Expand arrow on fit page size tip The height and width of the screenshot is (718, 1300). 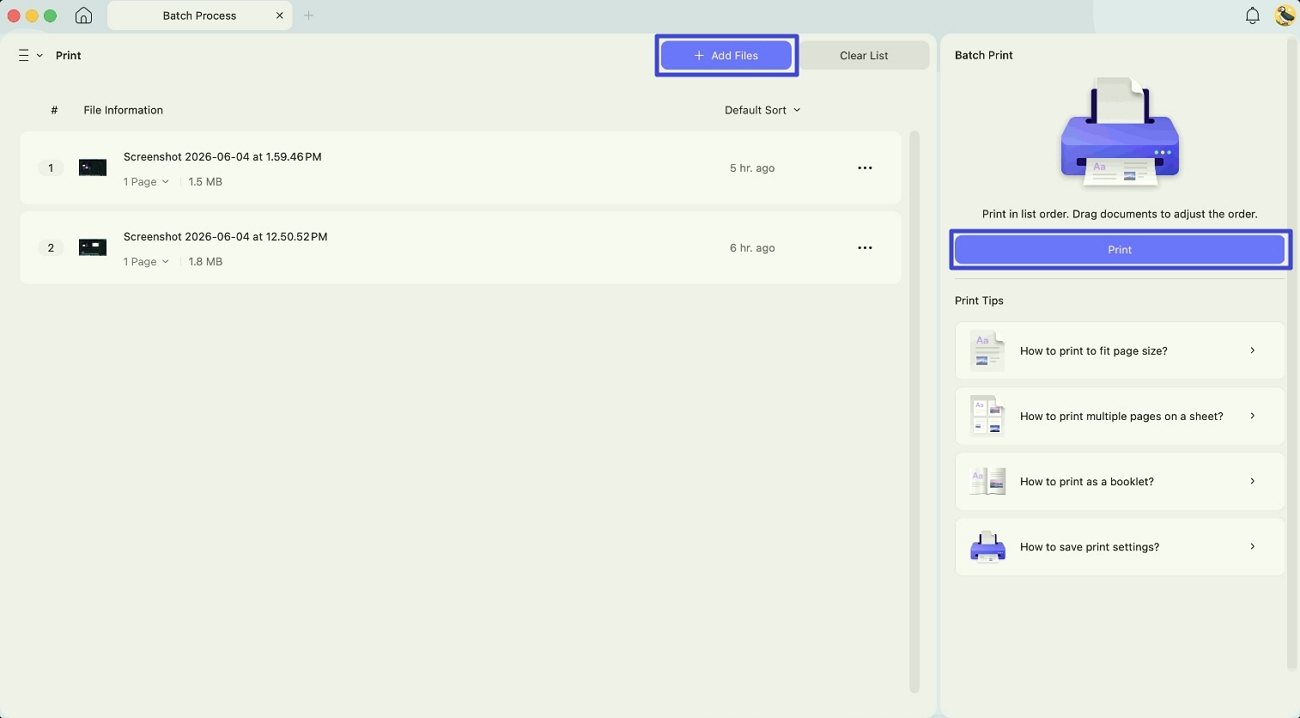[x=1253, y=351]
